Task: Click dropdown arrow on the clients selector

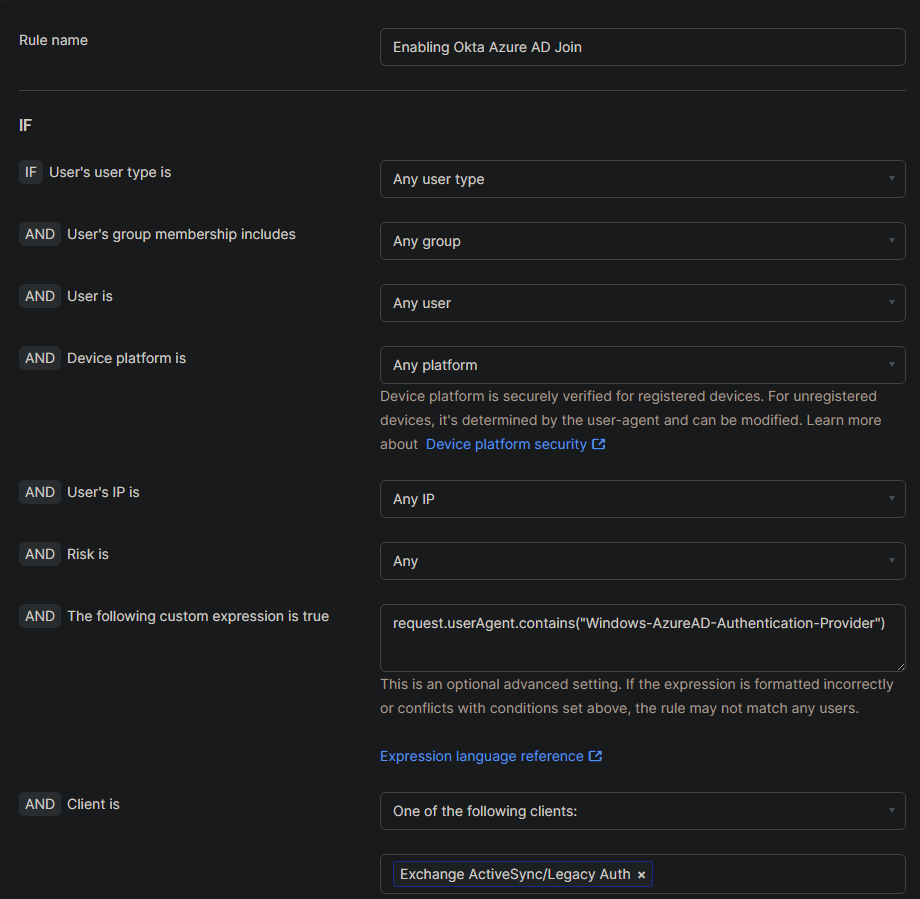Action: (x=893, y=811)
